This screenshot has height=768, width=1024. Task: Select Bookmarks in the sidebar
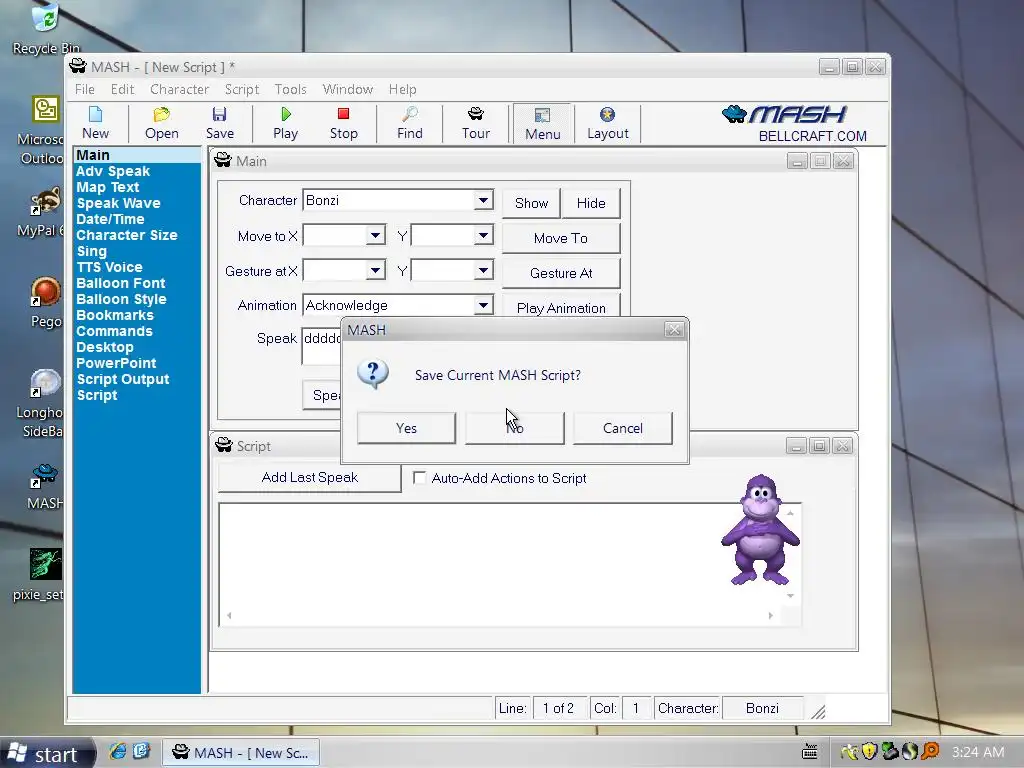(x=115, y=315)
